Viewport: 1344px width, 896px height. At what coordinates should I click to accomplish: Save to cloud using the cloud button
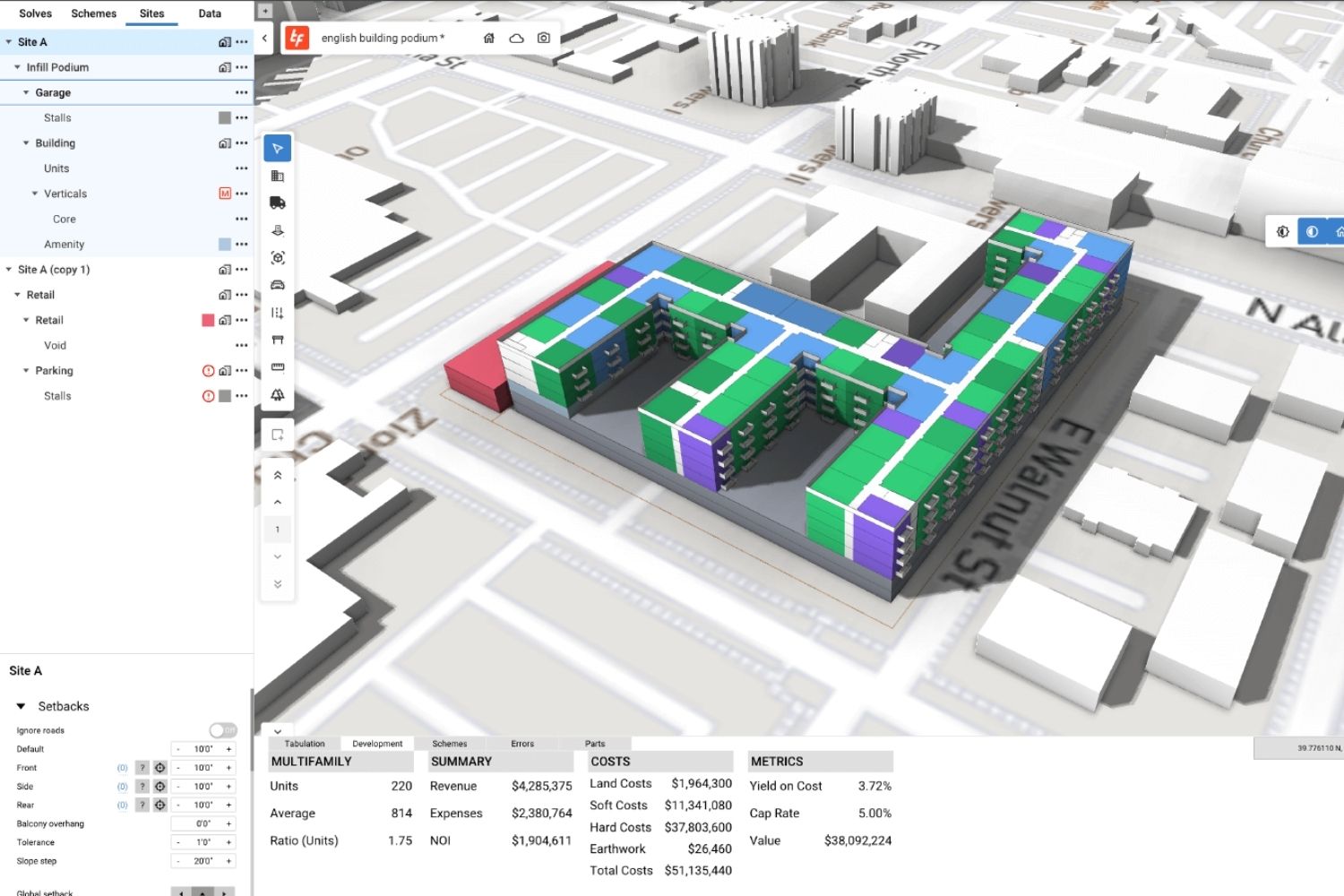[516, 38]
